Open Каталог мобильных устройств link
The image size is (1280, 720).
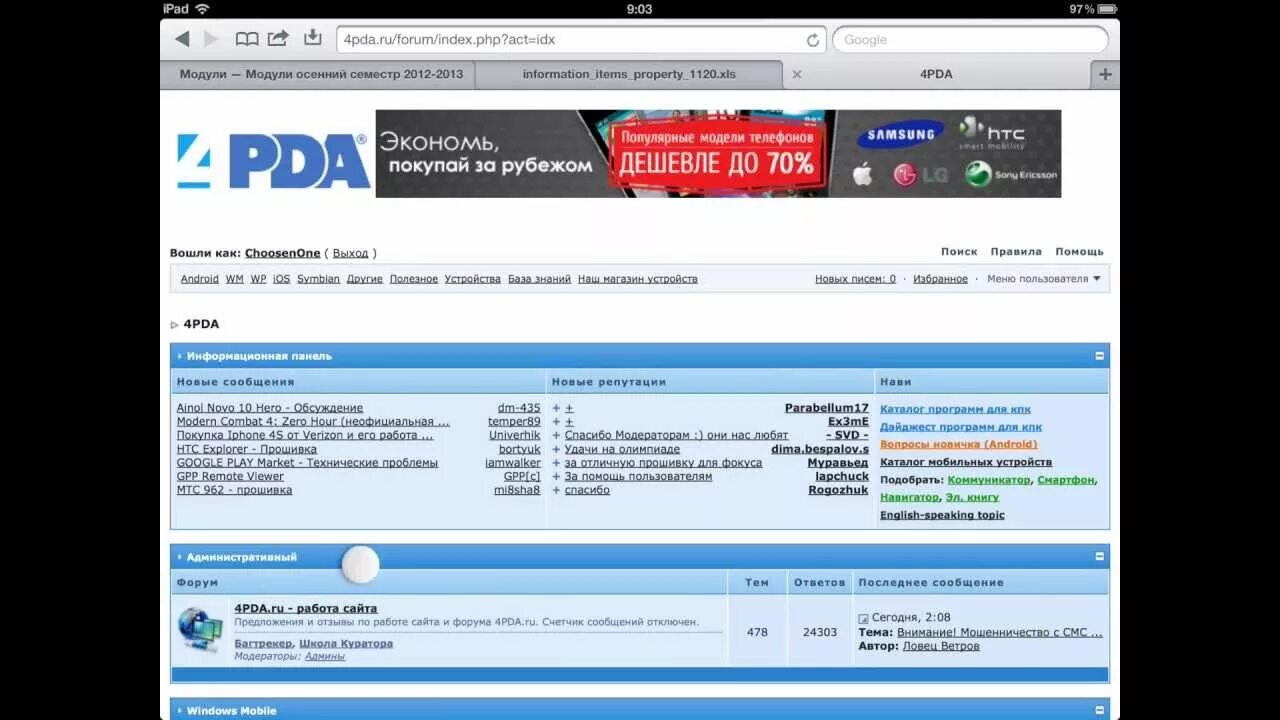pyautogui.click(x=966, y=462)
